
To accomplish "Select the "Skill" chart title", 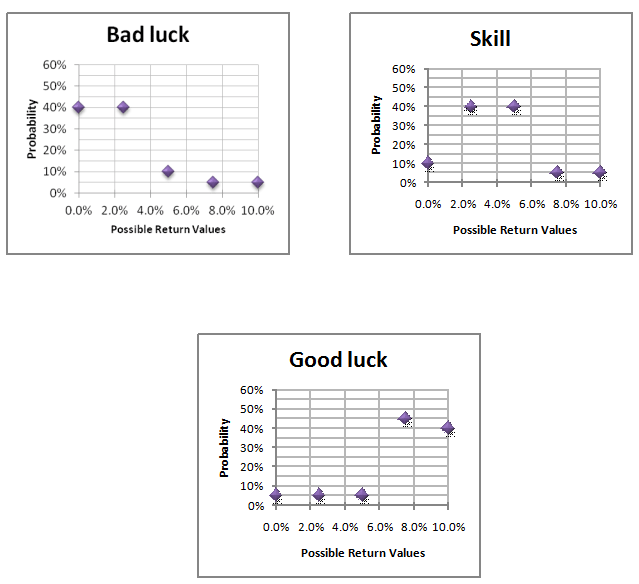I will coord(490,39).
